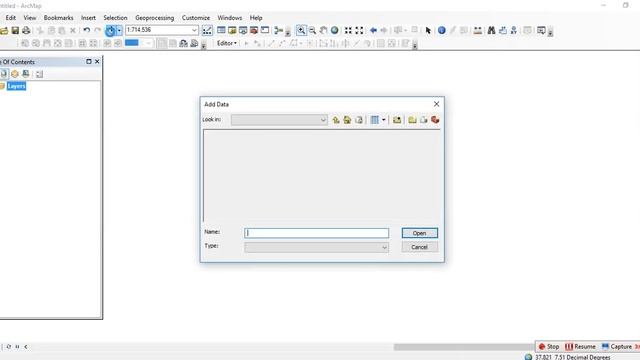Image resolution: width=640 pixels, height=360 pixels.
Task: Click Up One Level icon in Add Data
Action: [336, 120]
